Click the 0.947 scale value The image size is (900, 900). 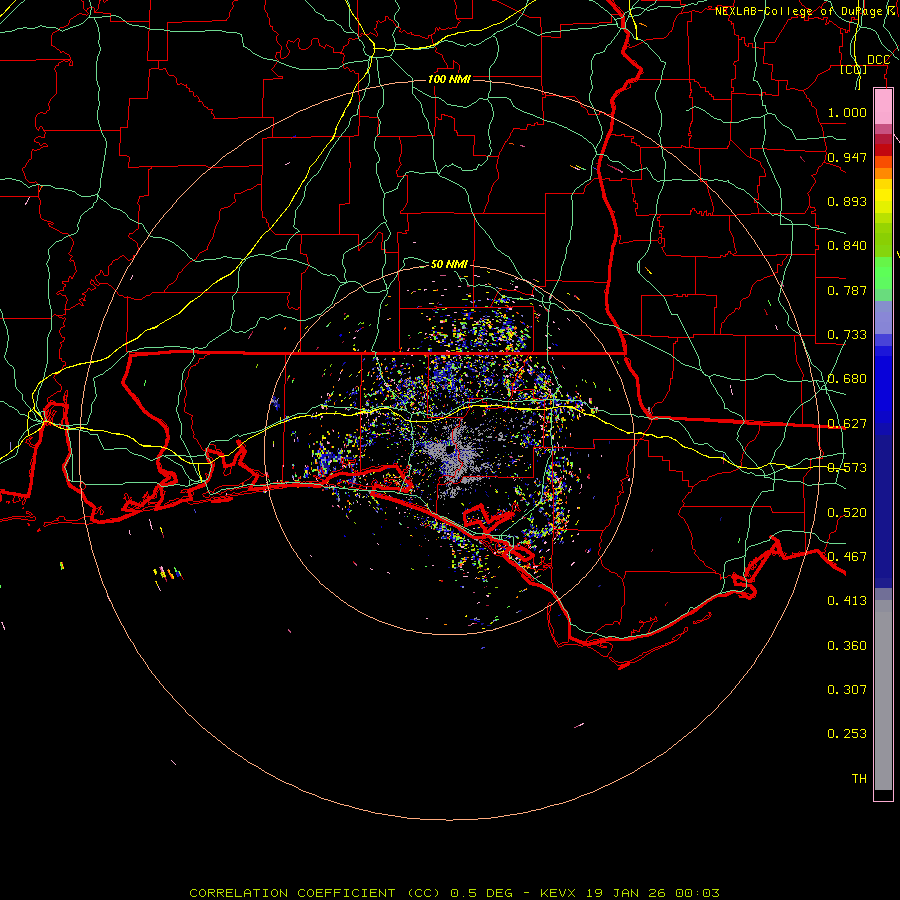(x=847, y=157)
